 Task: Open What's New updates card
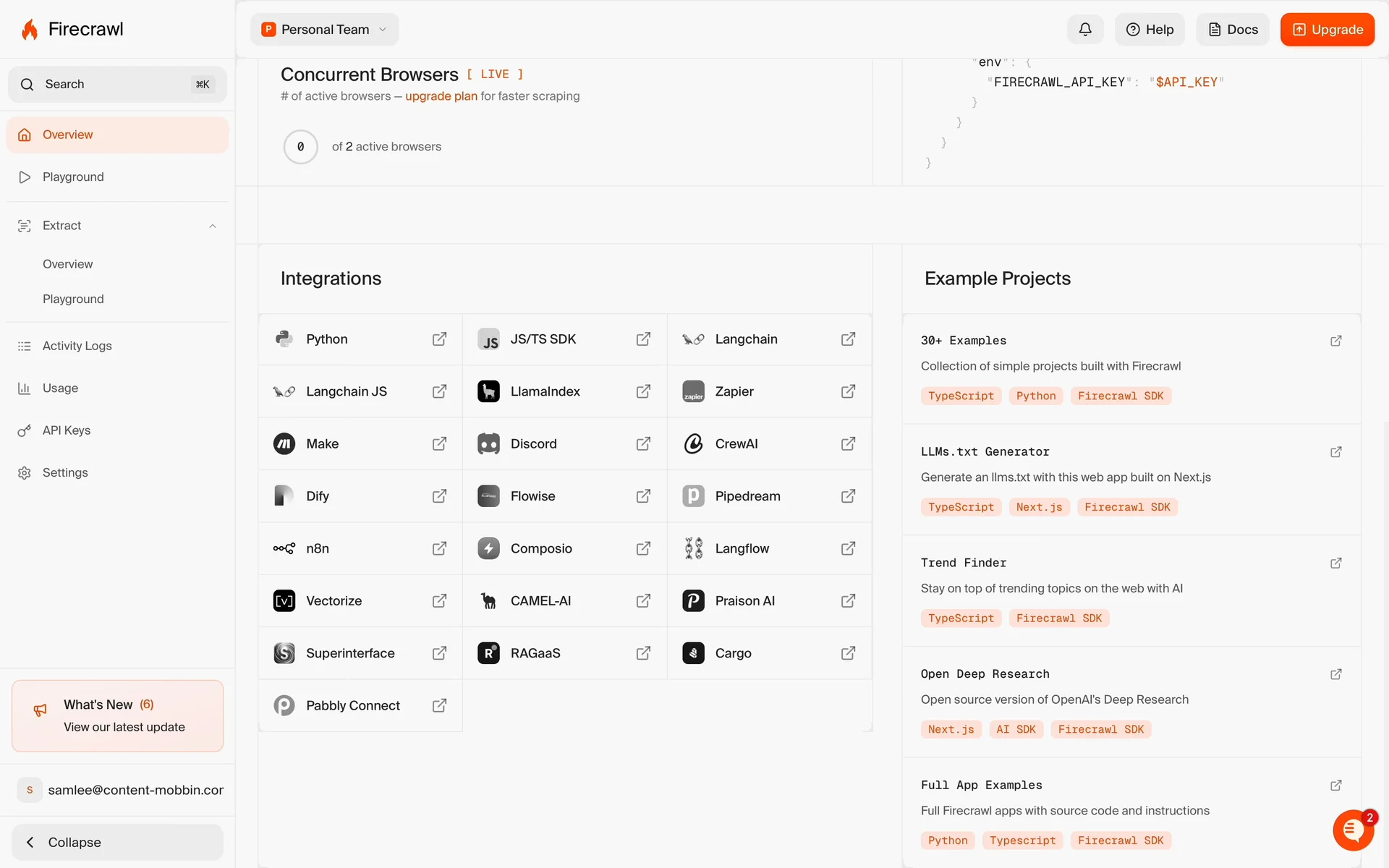[117, 715]
